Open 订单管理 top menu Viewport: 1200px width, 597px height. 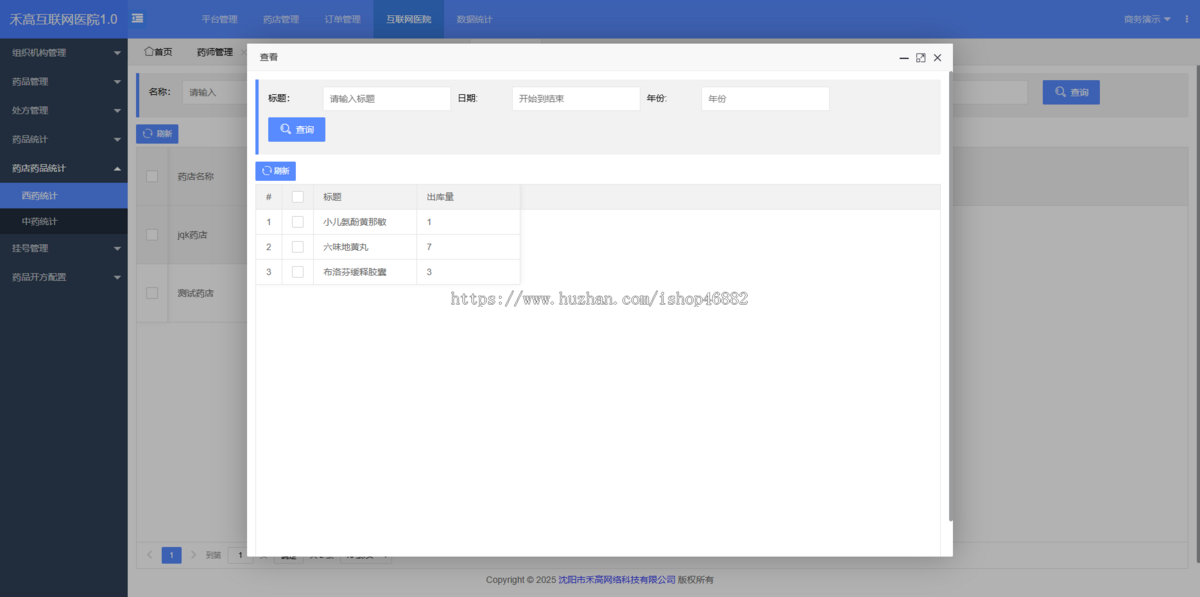click(343, 19)
